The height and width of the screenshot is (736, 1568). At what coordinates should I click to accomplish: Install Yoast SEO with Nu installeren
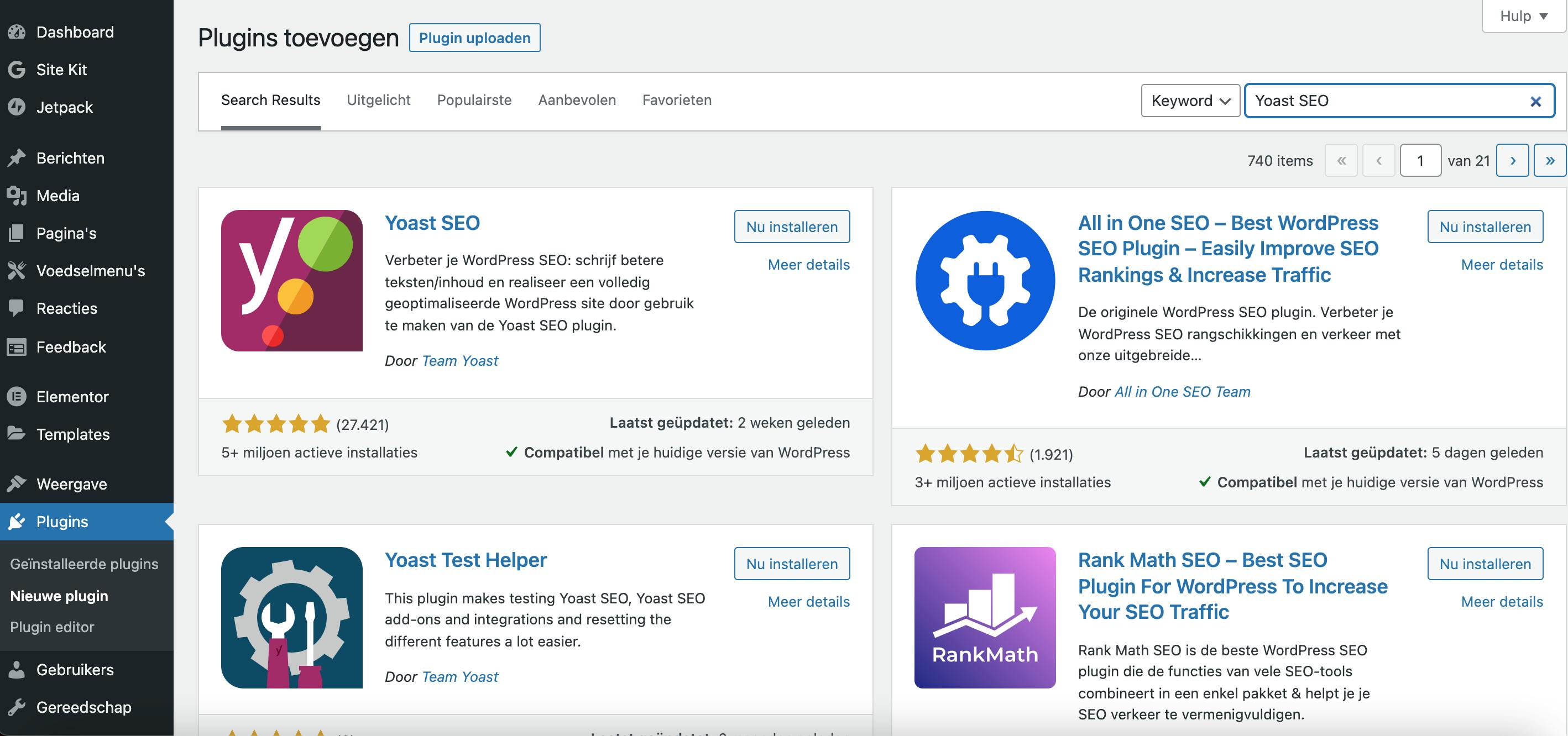pos(791,227)
